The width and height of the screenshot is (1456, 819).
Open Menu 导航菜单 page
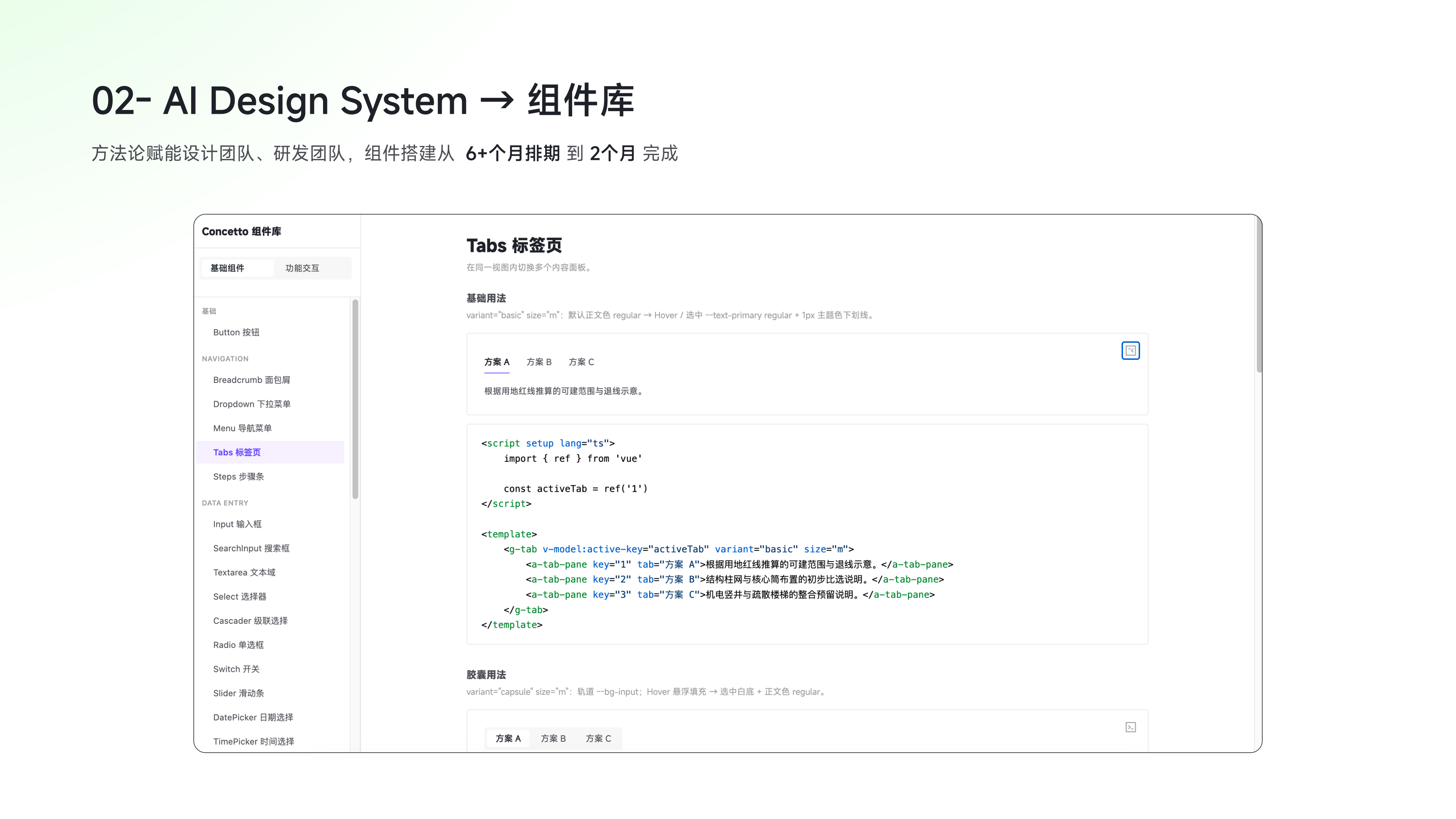(270, 428)
